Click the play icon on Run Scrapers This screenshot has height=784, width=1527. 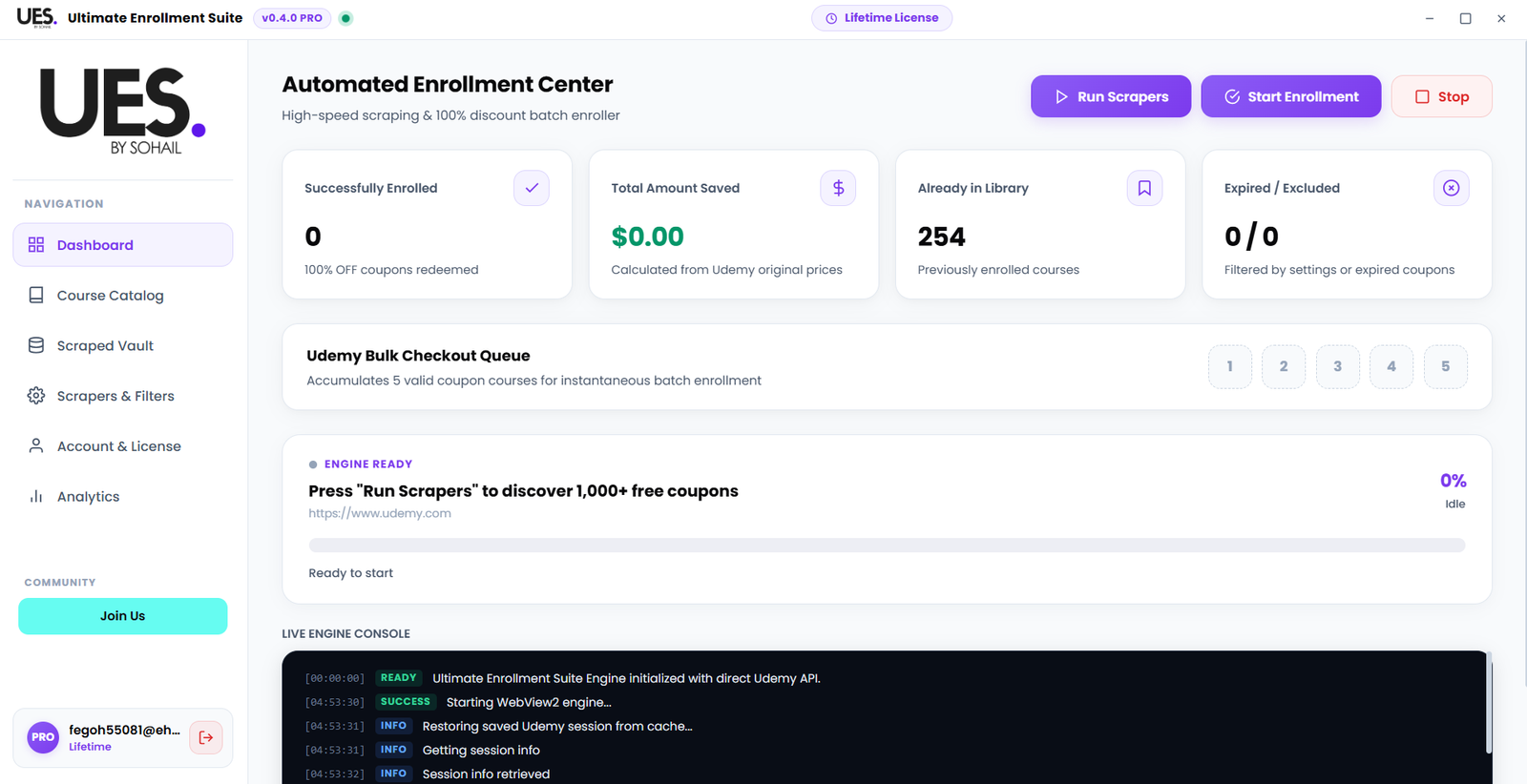coord(1061,96)
